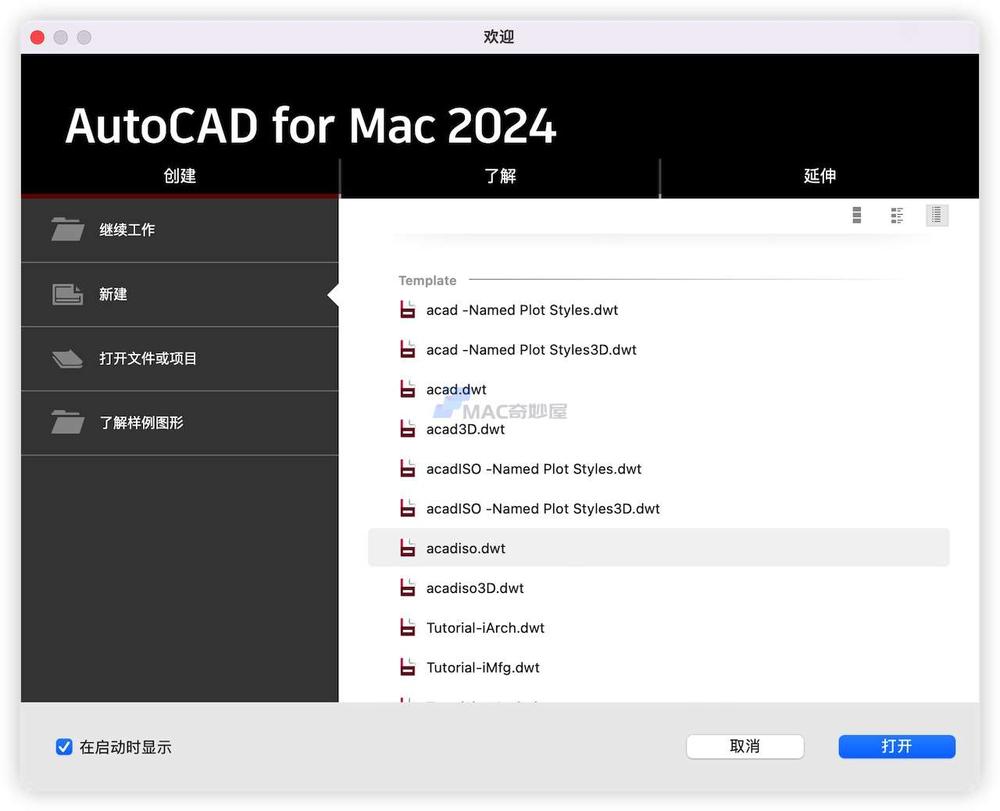This screenshot has width=1000, height=811.
Task: Click the stacked sheets icon beside 打开文件或项目
Action: click(x=68, y=359)
